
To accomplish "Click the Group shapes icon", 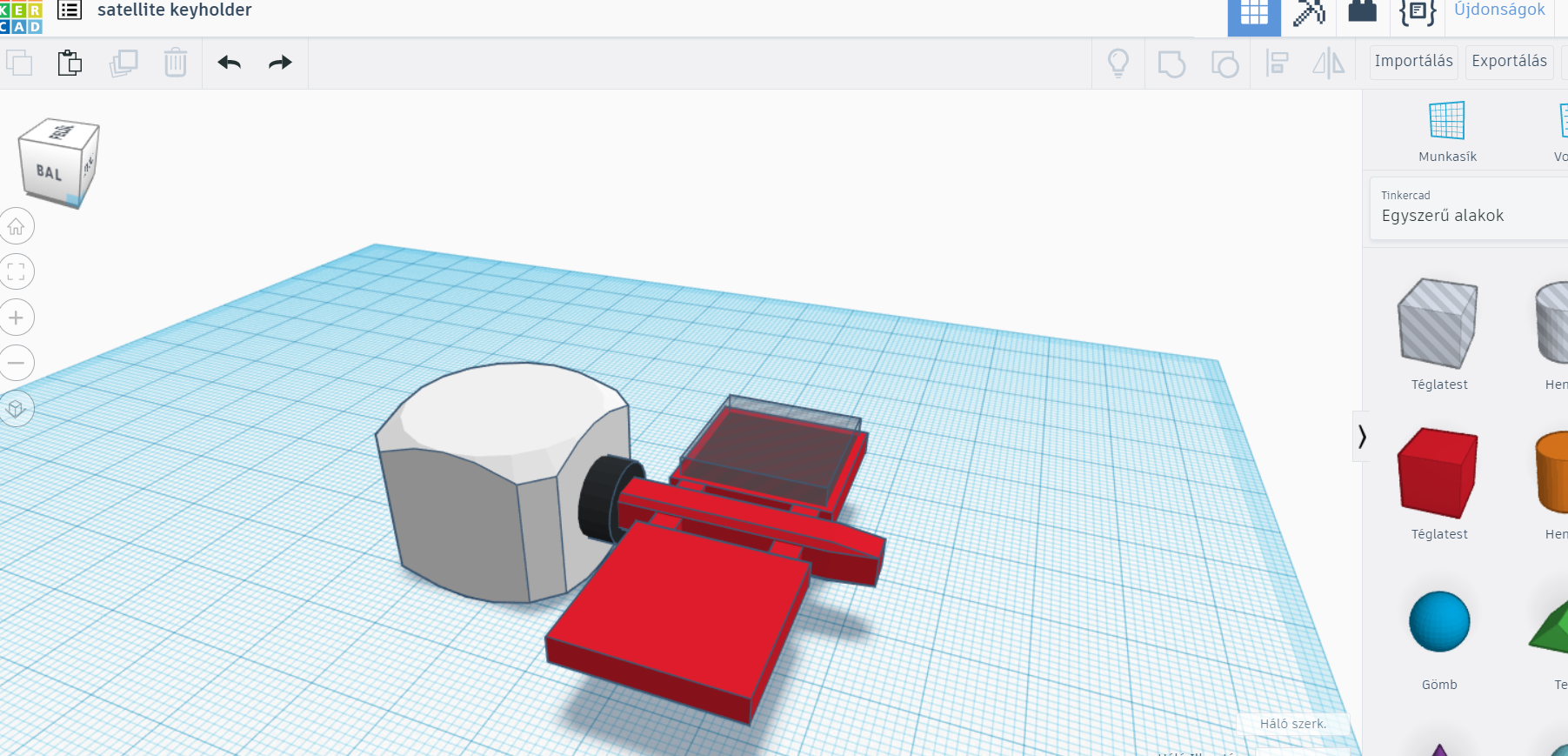I will [x=1171, y=64].
